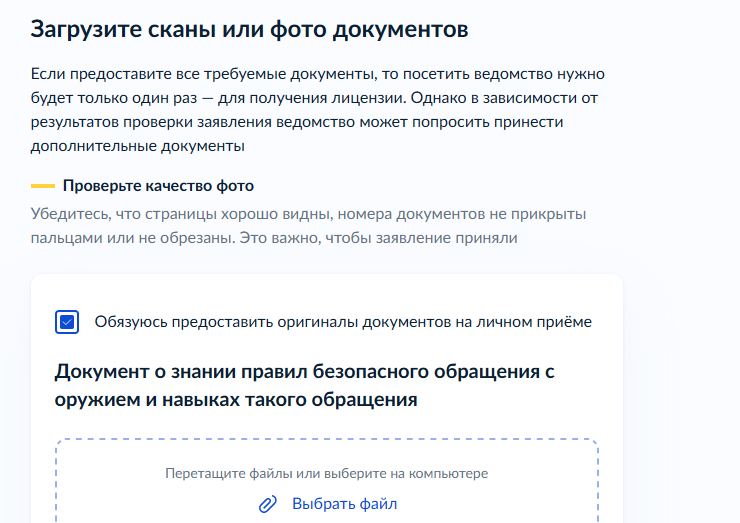Click the dashed file drop zone

pyautogui.click(x=327, y=481)
